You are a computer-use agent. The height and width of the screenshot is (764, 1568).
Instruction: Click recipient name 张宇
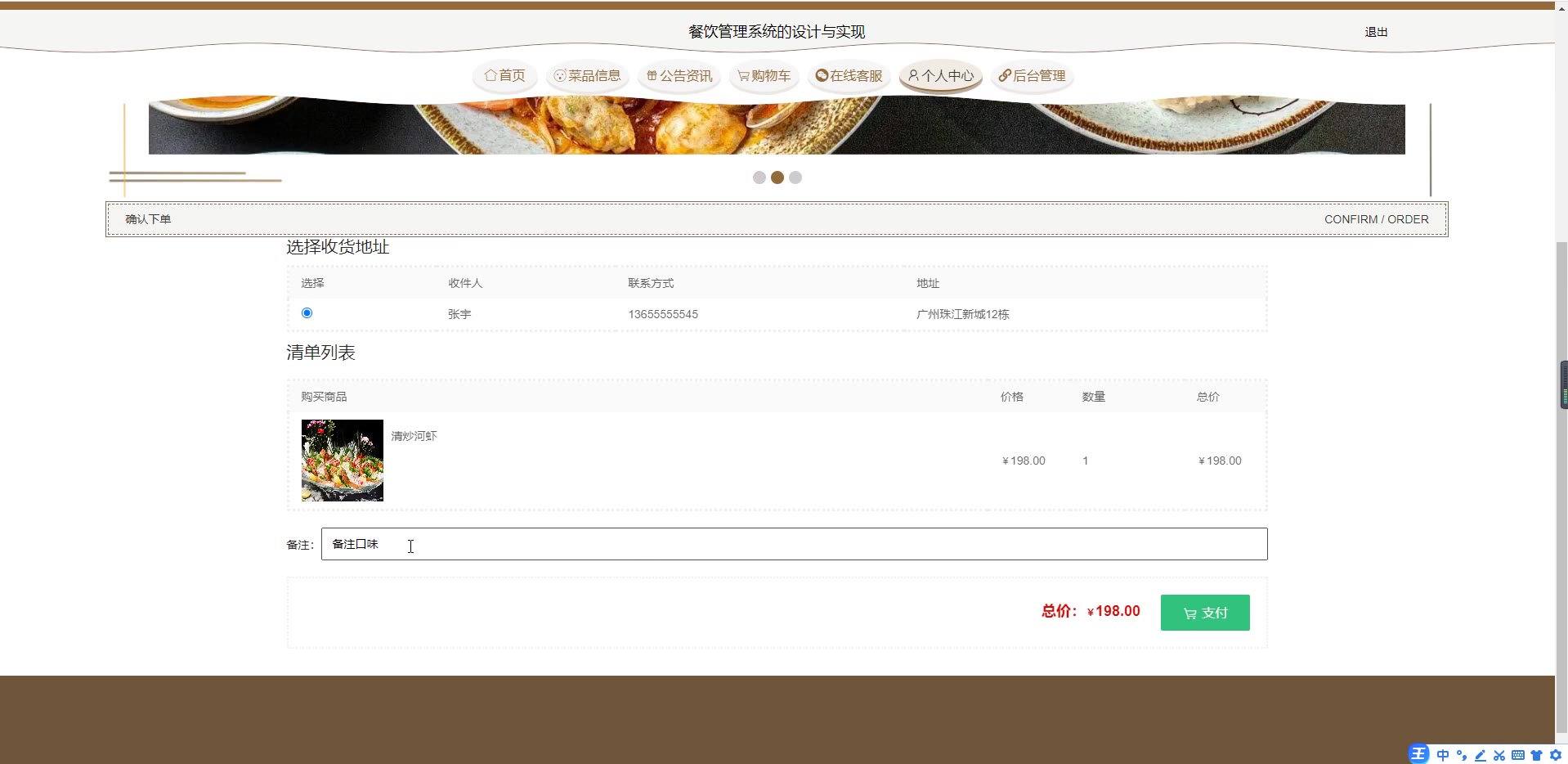pyautogui.click(x=459, y=314)
